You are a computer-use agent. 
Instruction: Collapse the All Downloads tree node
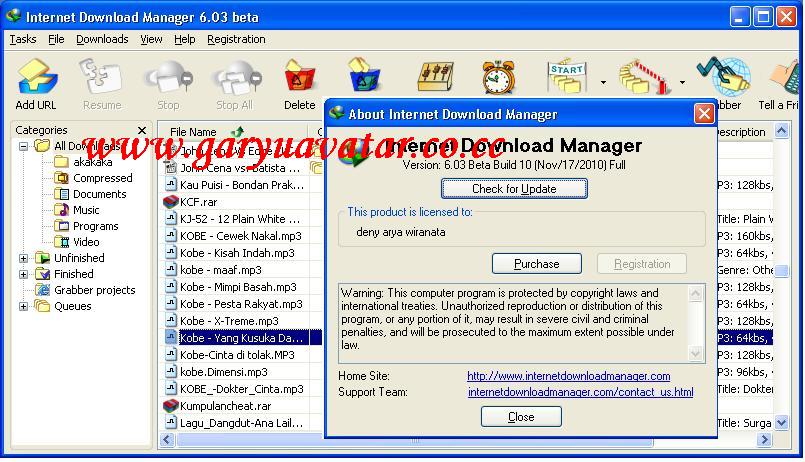(x=24, y=146)
